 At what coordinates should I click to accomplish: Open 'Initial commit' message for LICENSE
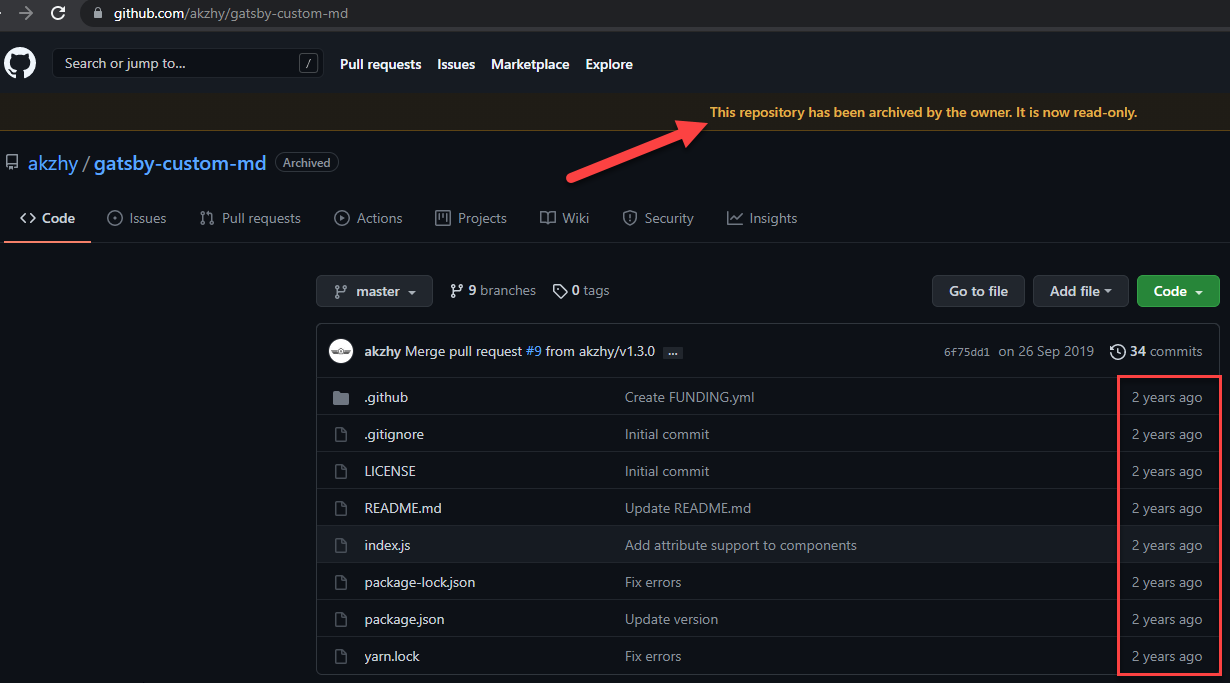(x=667, y=471)
